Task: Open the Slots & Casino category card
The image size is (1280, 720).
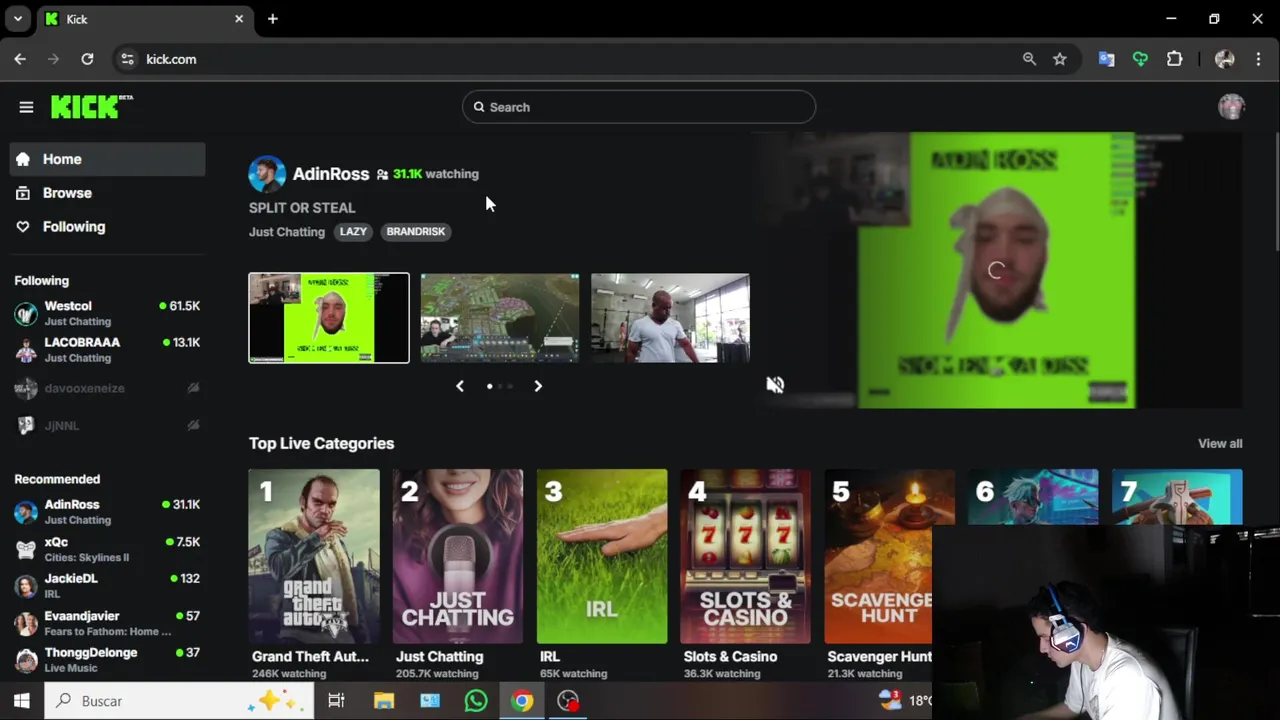Action: (x=746, y=556)
